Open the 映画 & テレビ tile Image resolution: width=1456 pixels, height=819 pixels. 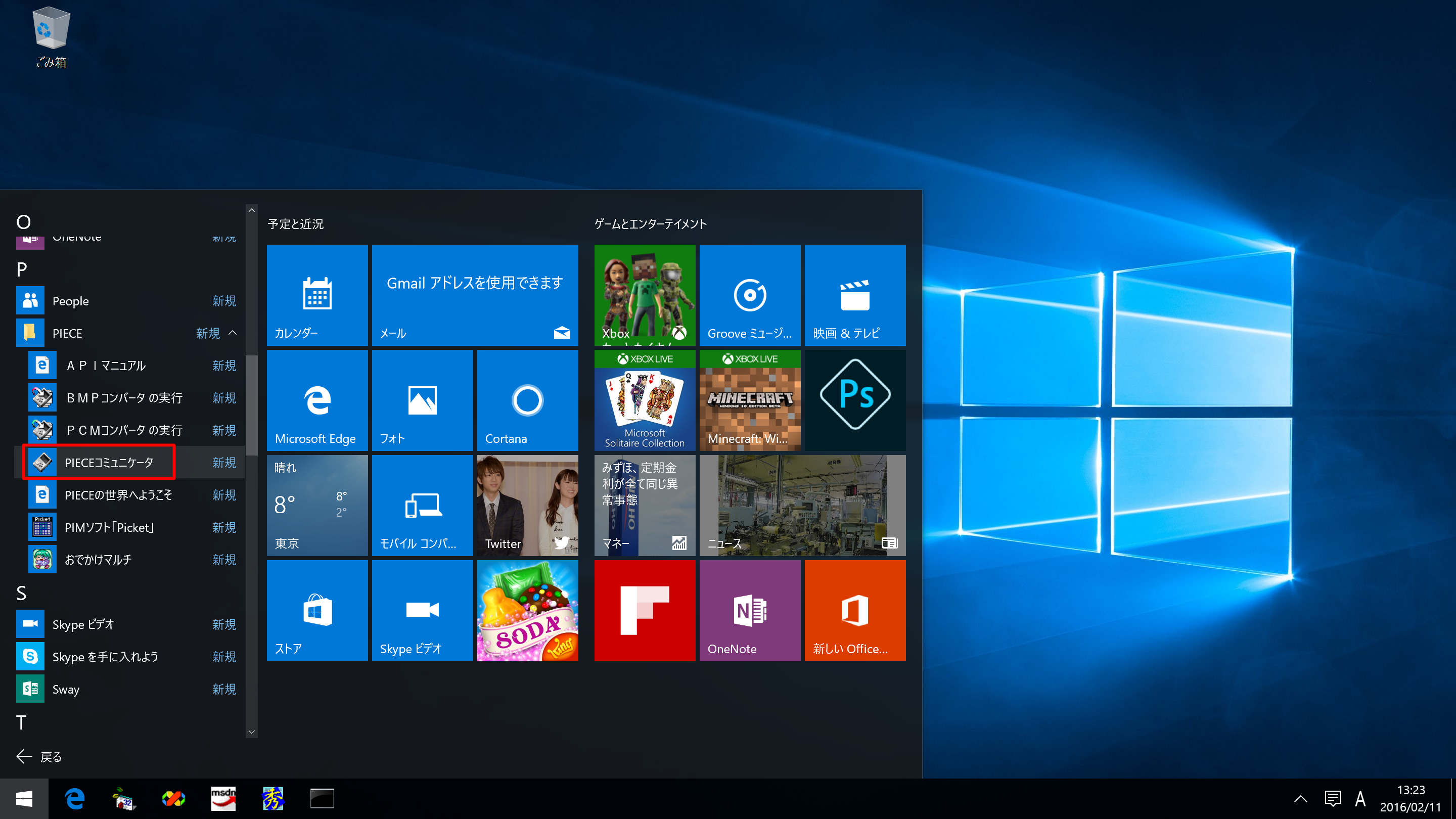pyautogui.click(x=855, y=295)
